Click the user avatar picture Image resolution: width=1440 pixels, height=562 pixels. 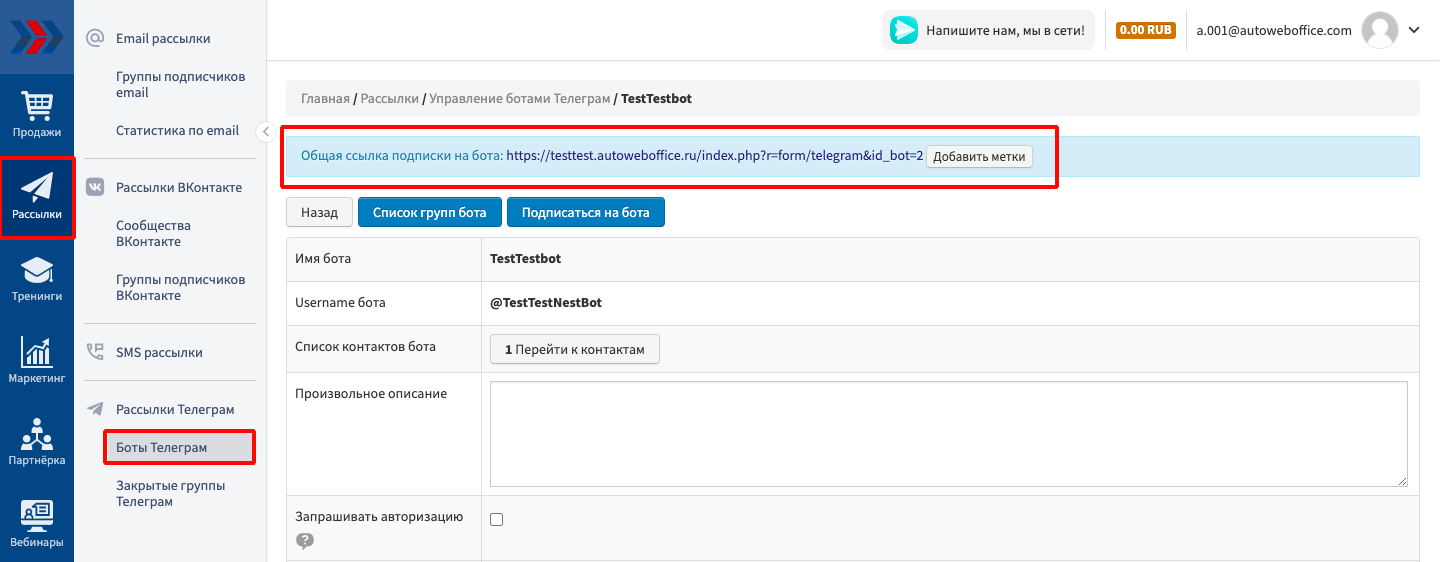(1380, 30)
